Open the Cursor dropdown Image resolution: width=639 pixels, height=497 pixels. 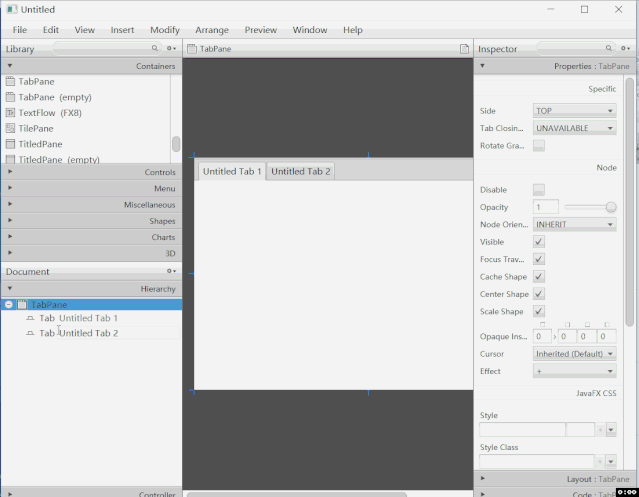pyautogui.click(x=575, y=354)
